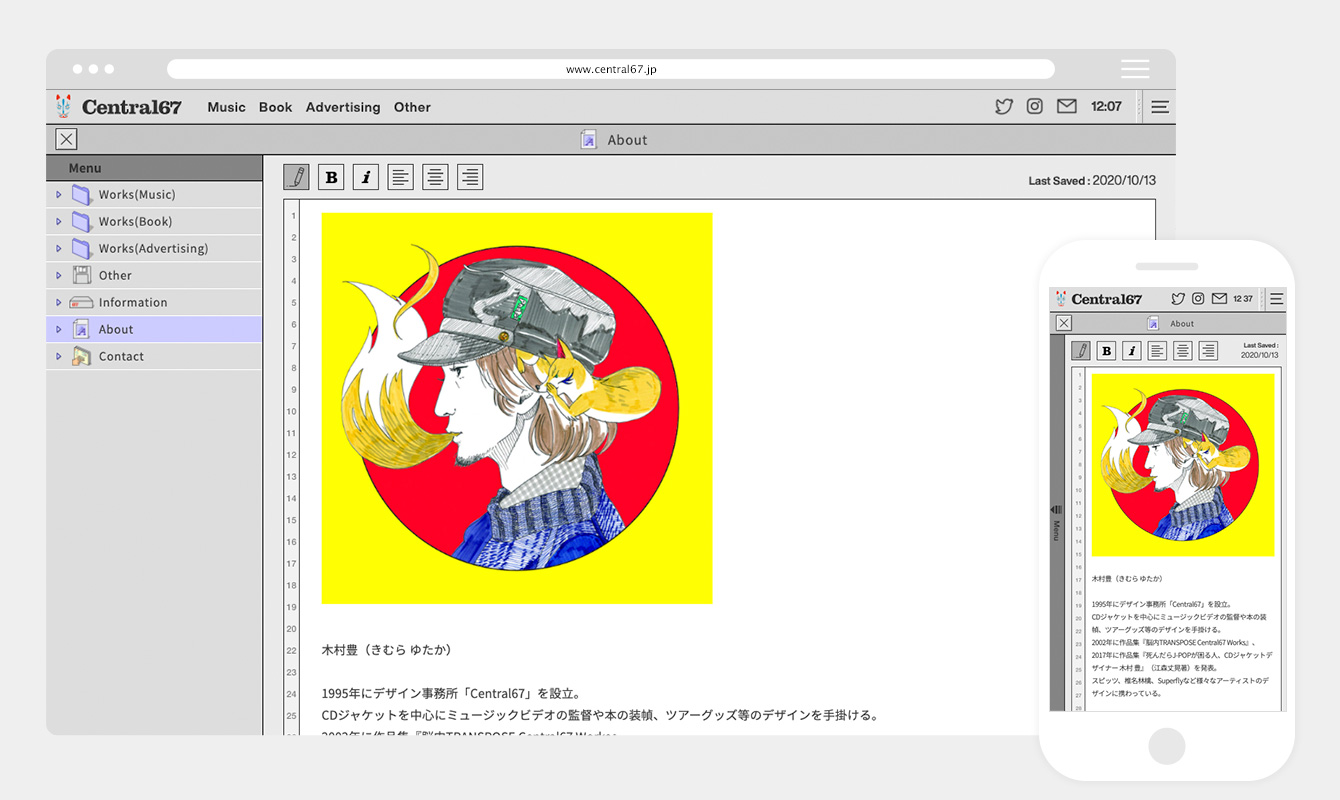Tap the Instagram icon in the phone header
Screen dimensions: 1340x800
1198,299
